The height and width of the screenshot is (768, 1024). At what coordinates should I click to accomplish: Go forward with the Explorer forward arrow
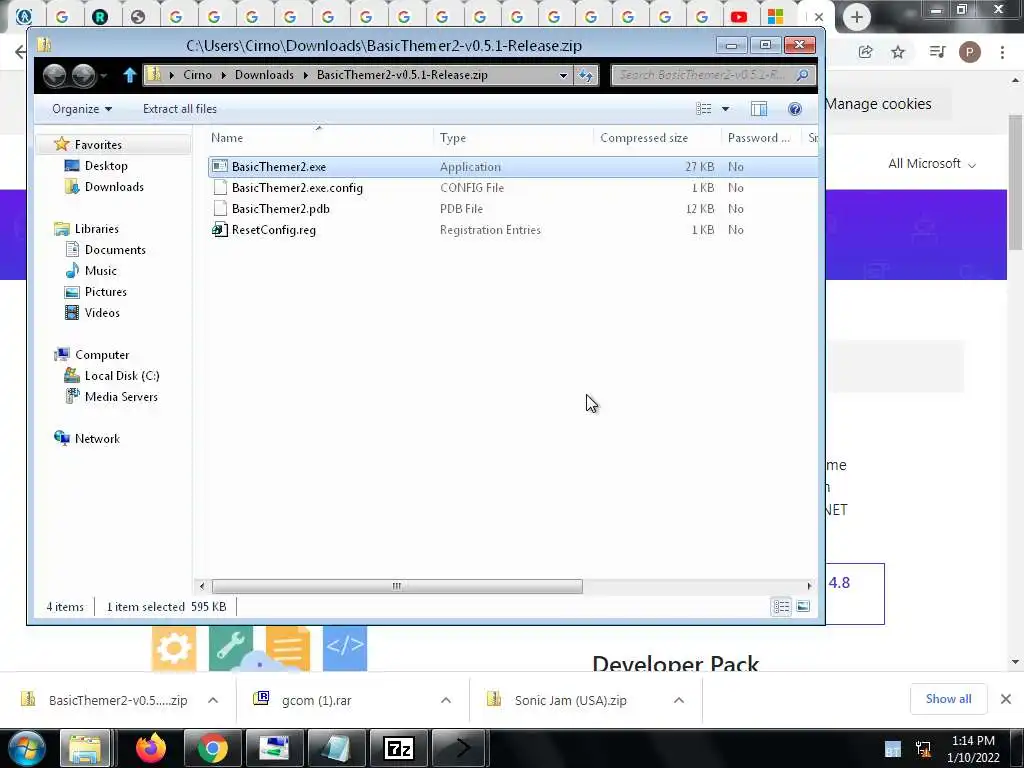pos(83,75)
